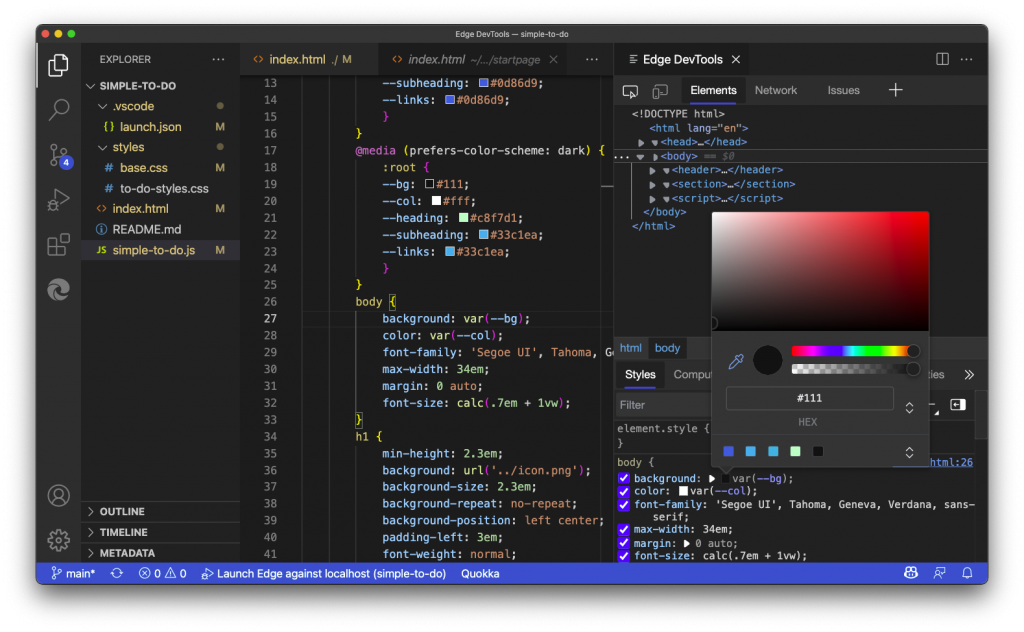Uncheck the color property checkbox
Viewport: 1024px width, 632px height.
(x=624, y=491)
